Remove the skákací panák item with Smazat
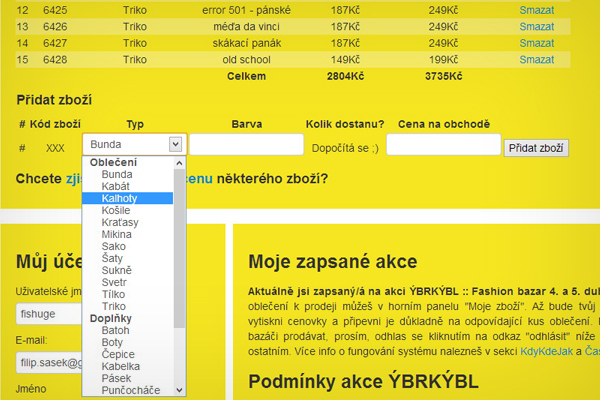The image size is (600, 400). tap(536, 43)
